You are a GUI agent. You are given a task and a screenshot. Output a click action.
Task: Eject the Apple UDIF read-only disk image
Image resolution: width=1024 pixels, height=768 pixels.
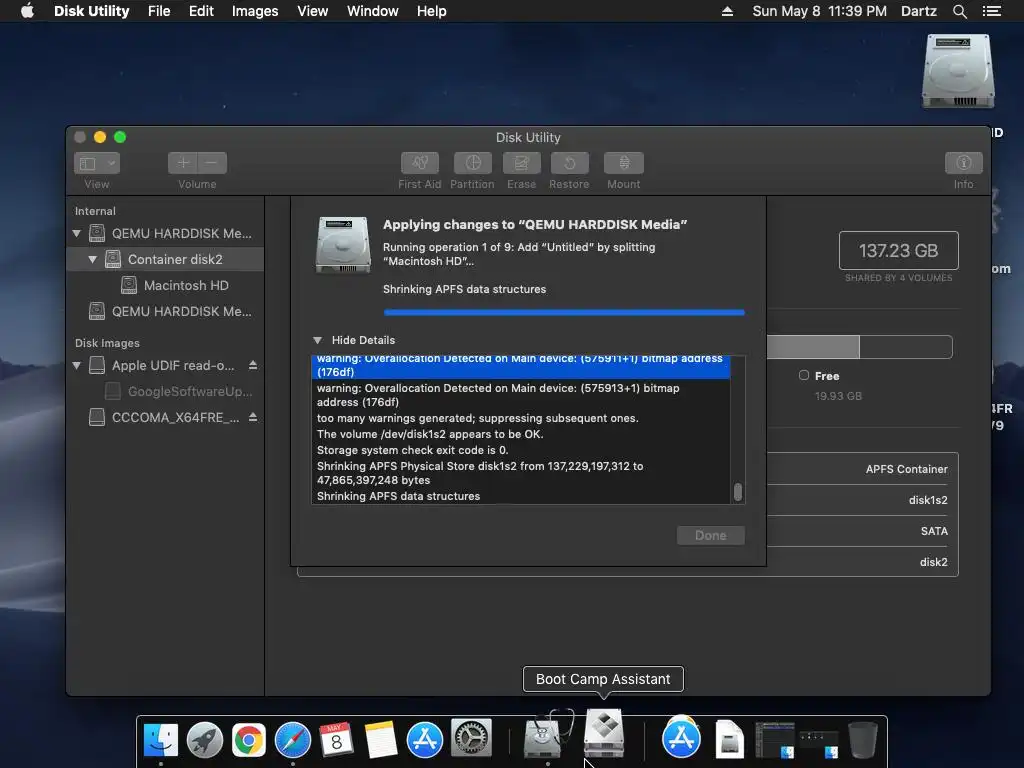253,365
